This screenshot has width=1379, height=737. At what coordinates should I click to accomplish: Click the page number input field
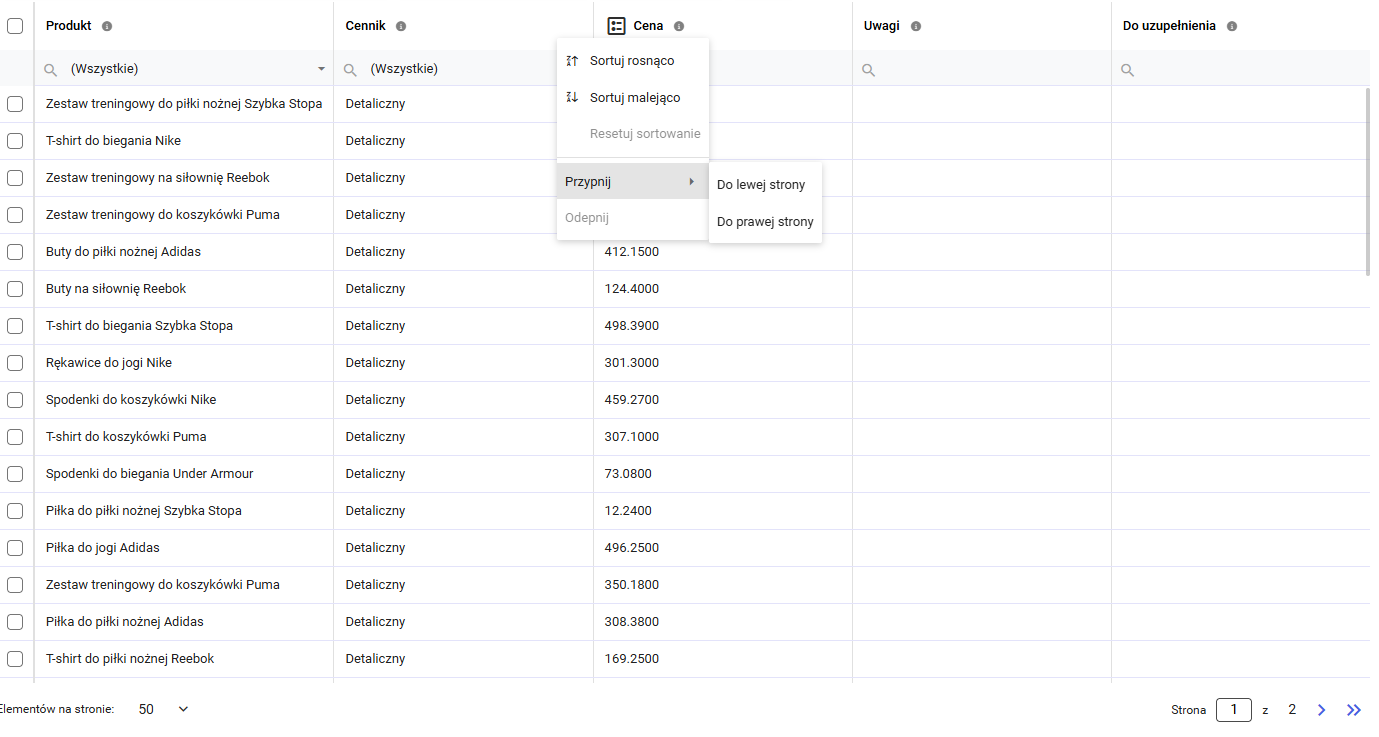(1233, 710)
